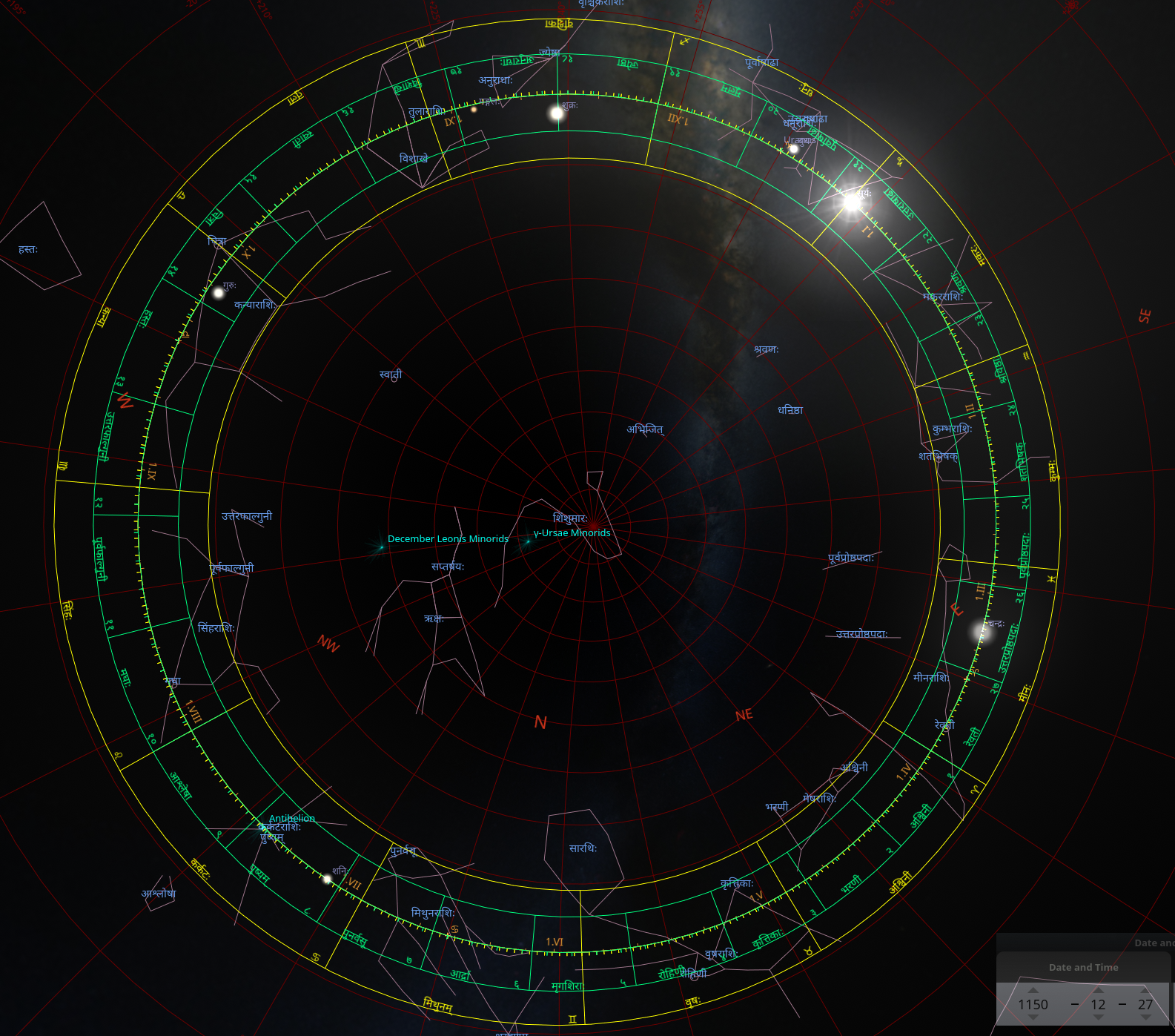Click the N cardinal direction label
Image resolution: width=1175 pixels, height=1036 pixels.
click(540, 722)
